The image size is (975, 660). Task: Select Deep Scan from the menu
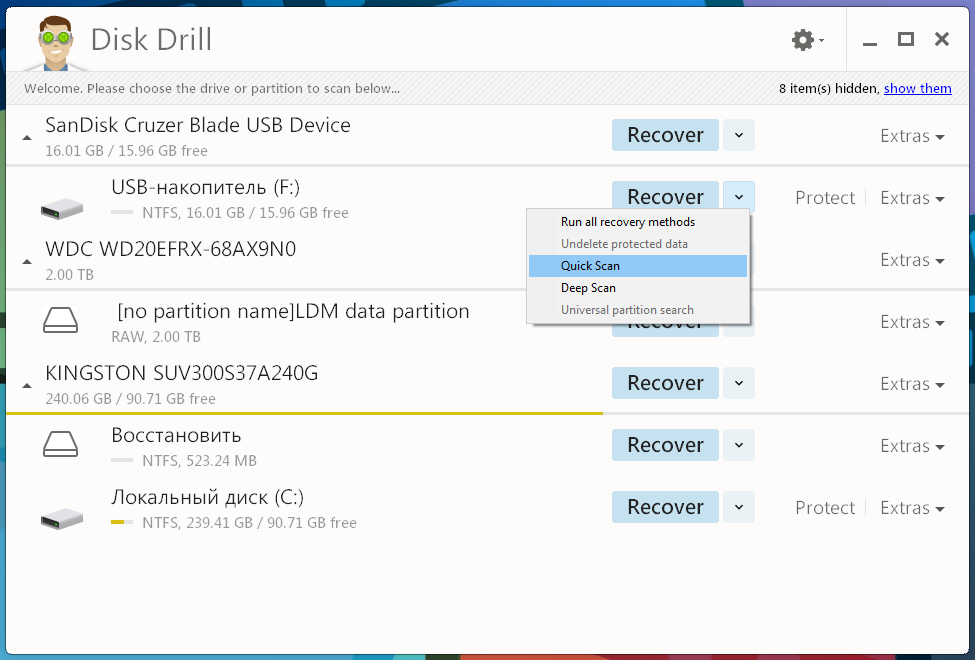[x=638, y=288]
